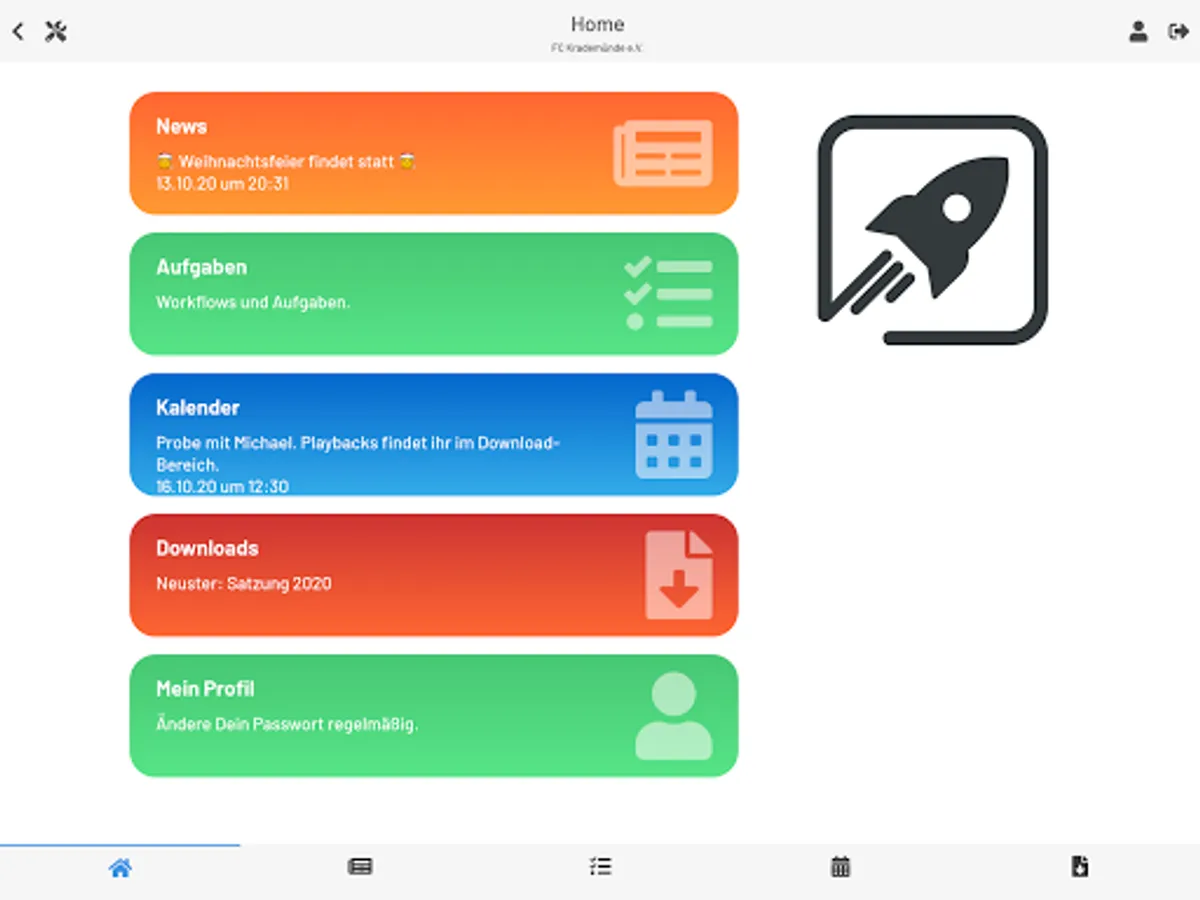Screen dimensions: 1200x900
Task: Click the 'Home' title in the header
Action: pyautogui.click(x=598, y=24)
